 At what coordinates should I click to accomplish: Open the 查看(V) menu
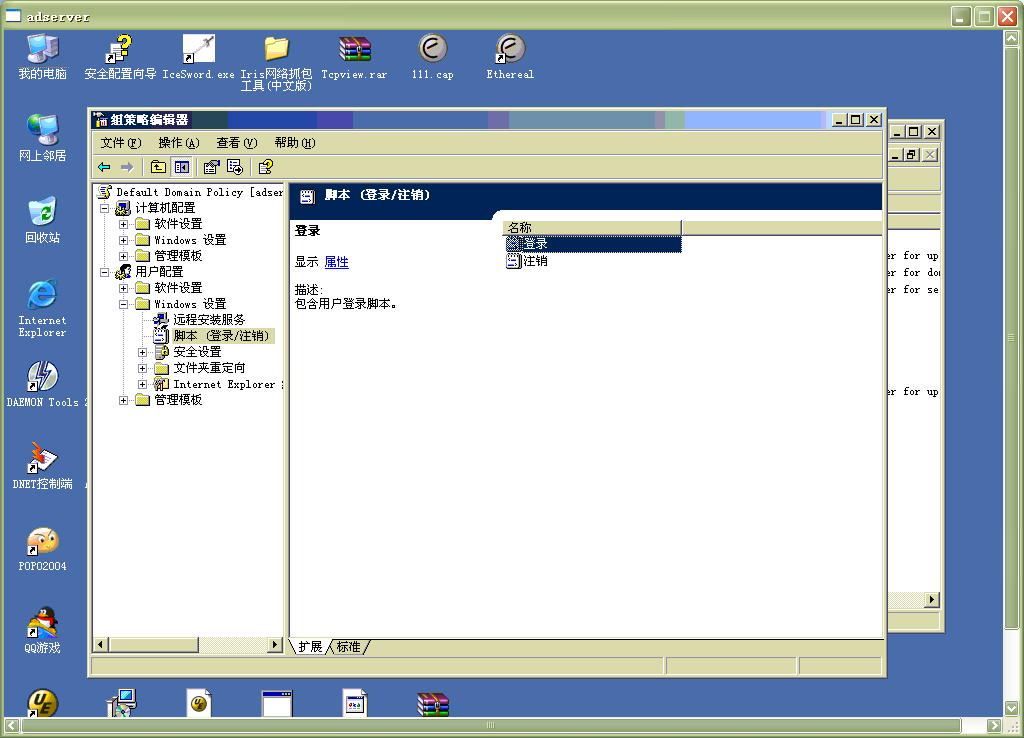(236, 143)
